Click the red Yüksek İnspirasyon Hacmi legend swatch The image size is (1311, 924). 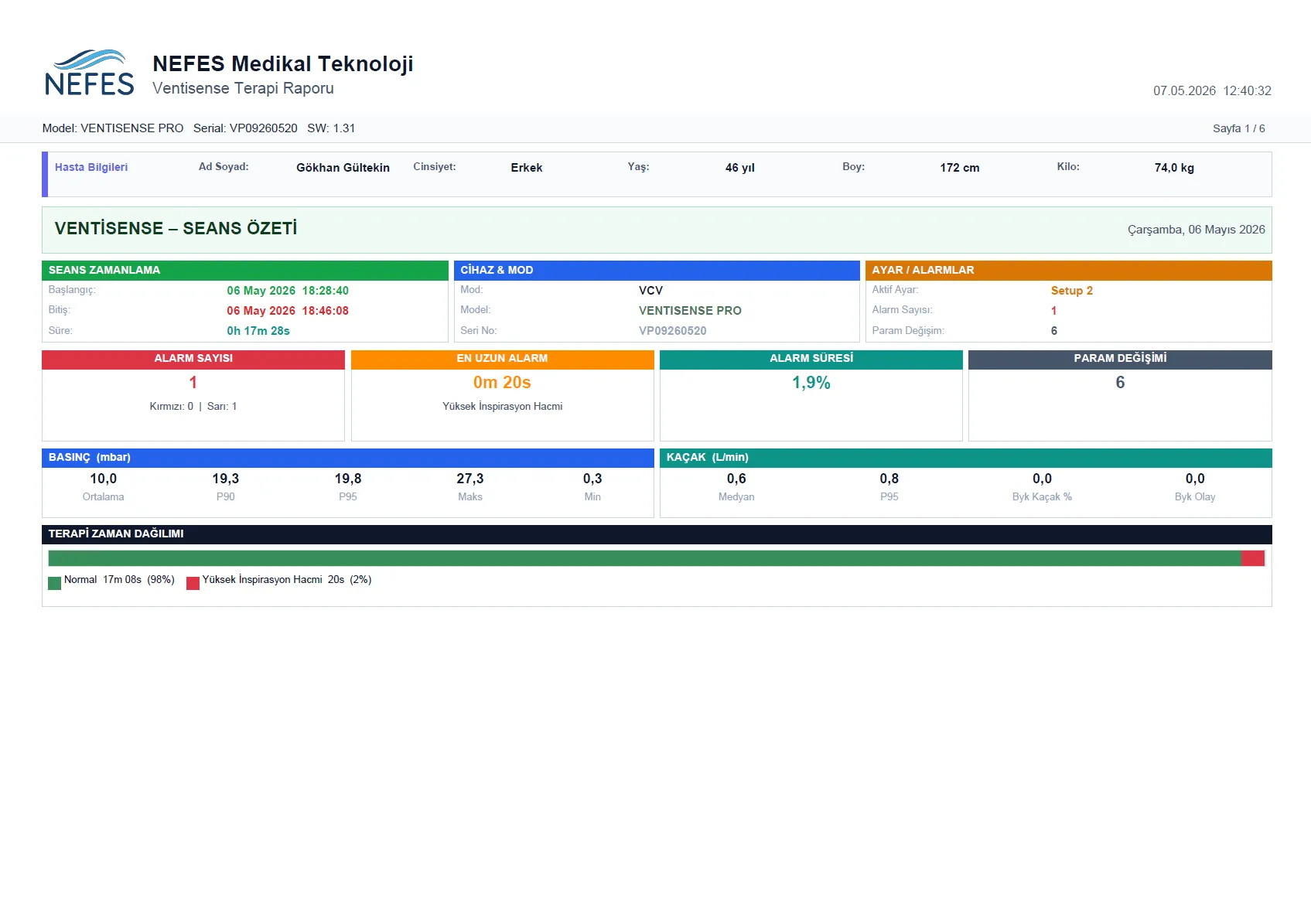193,583
